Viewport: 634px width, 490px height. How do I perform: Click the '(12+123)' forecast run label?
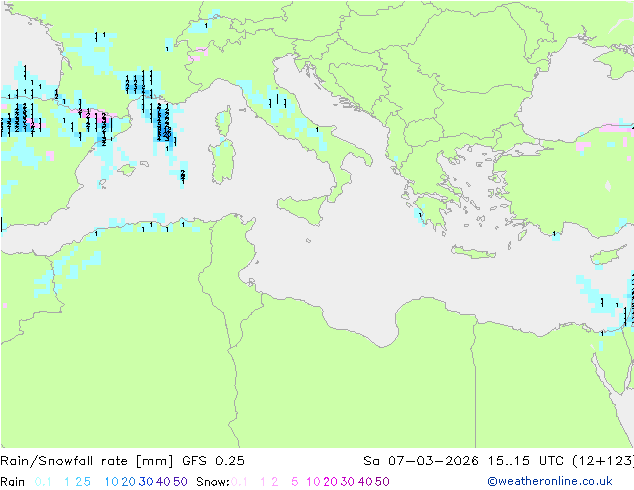click(x=603, y=460)
